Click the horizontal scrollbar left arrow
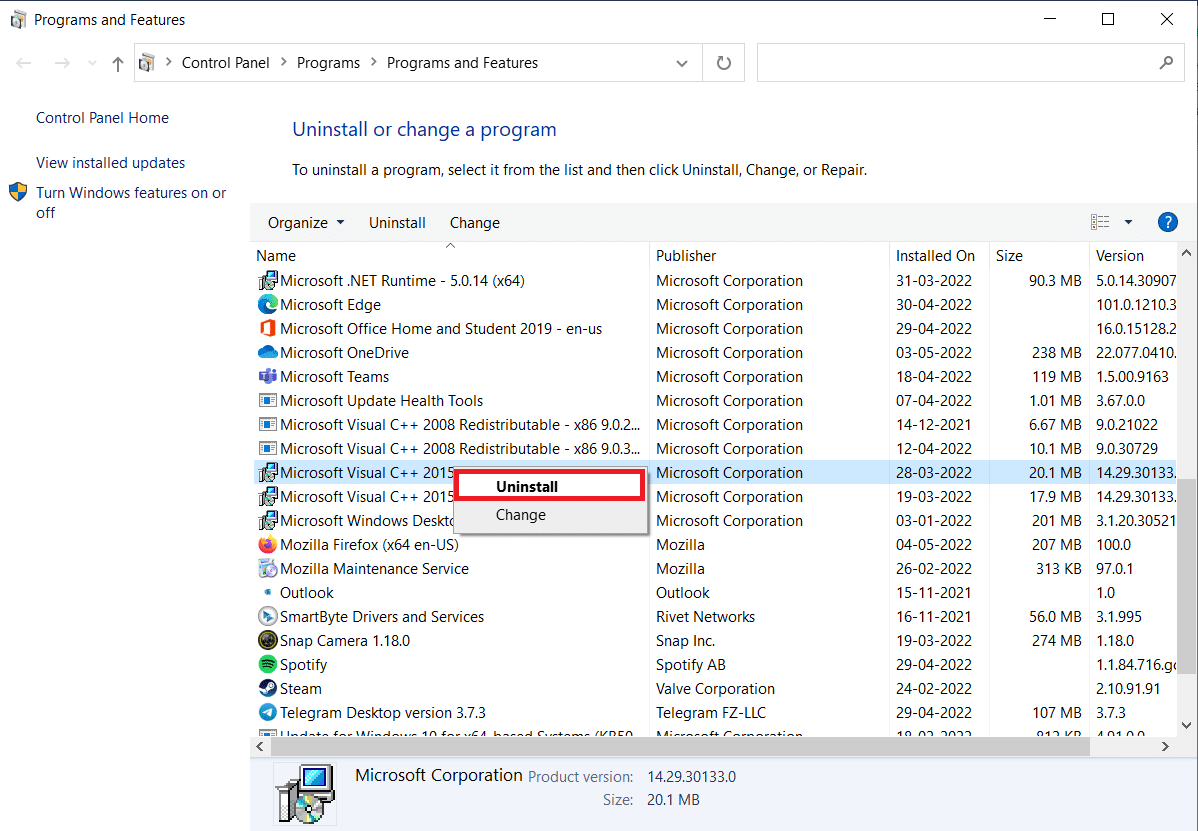 (261, 746)
